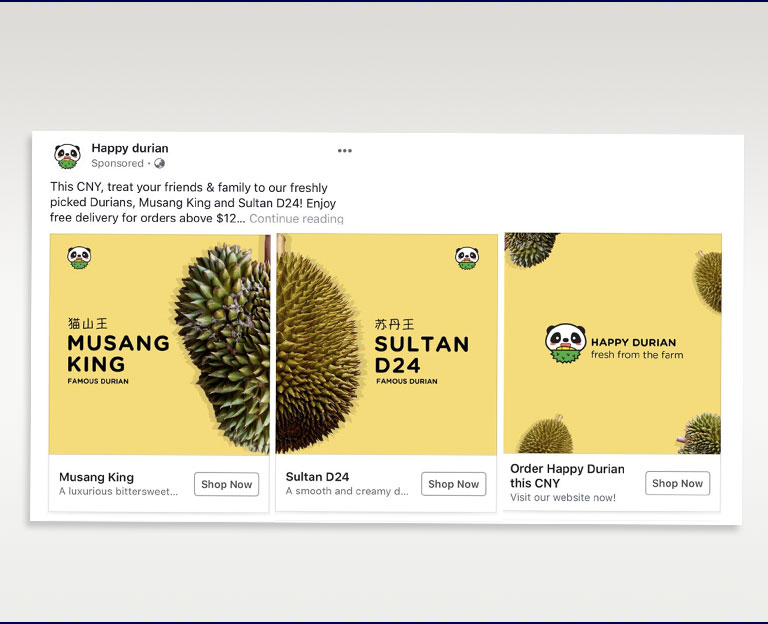Open the Happy durian page name link

(129, 148)
